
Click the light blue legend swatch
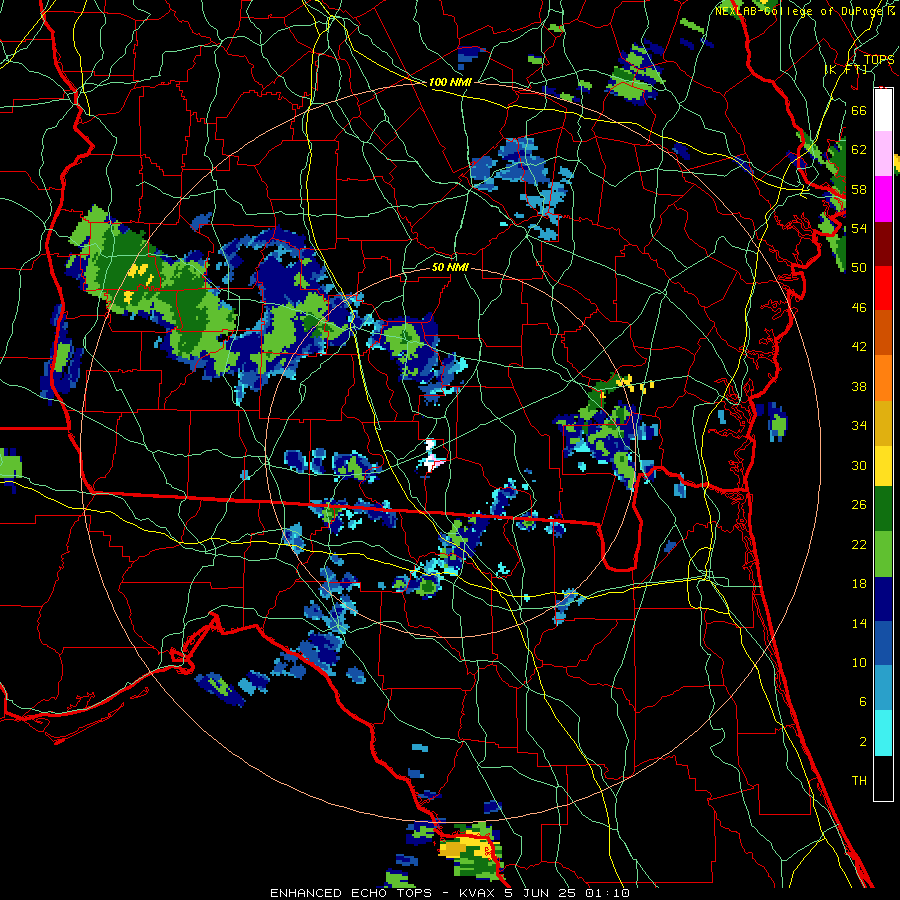pyautogui.click(x=883, y=688)
